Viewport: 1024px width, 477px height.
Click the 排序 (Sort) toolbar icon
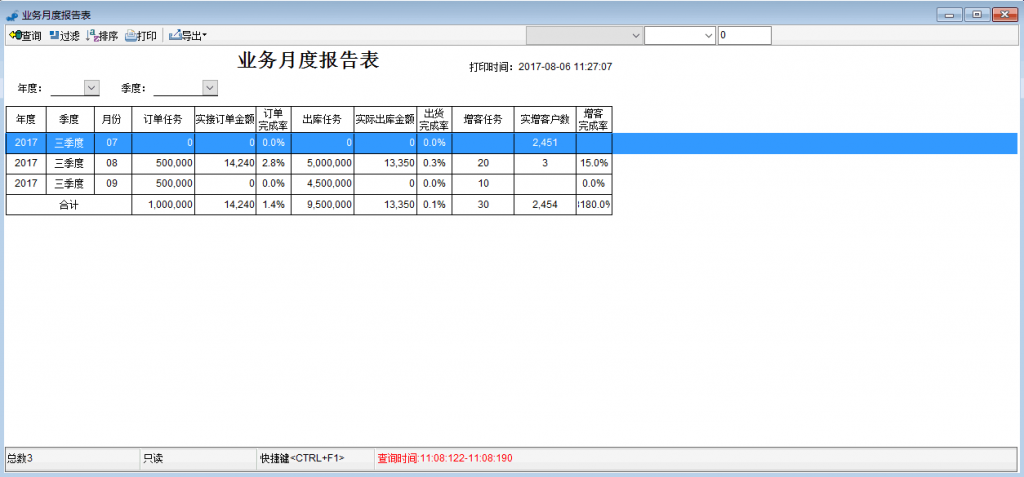point(102,36)
